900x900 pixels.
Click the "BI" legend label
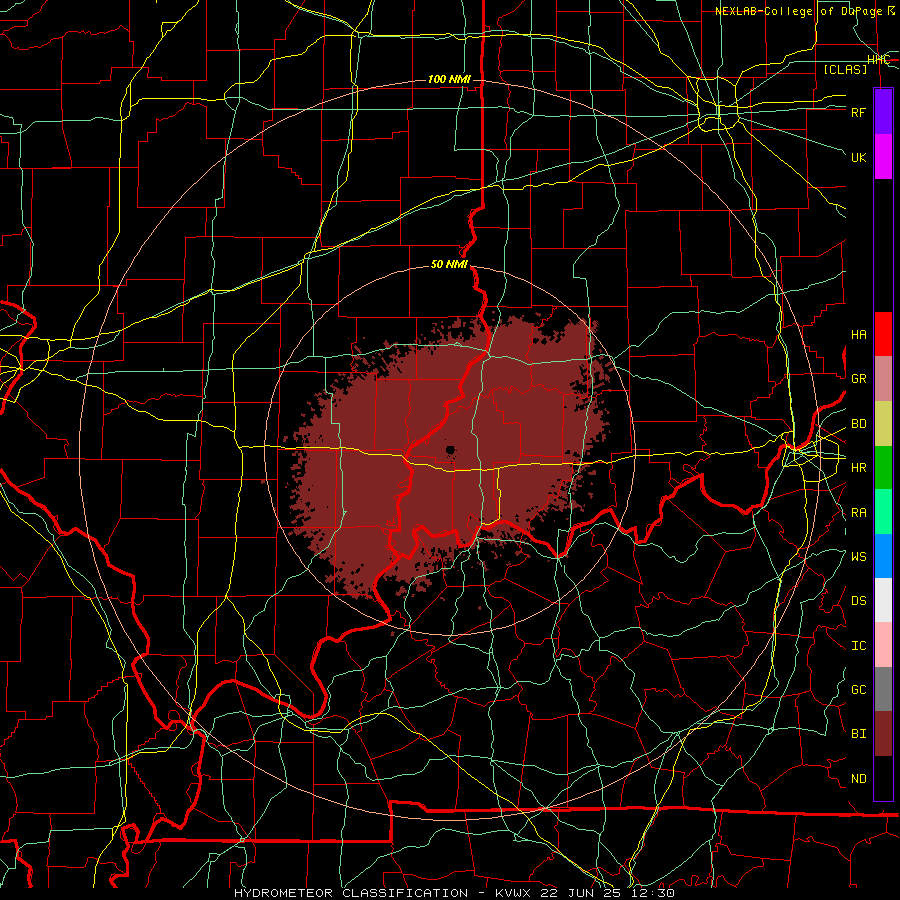[858, 734]
